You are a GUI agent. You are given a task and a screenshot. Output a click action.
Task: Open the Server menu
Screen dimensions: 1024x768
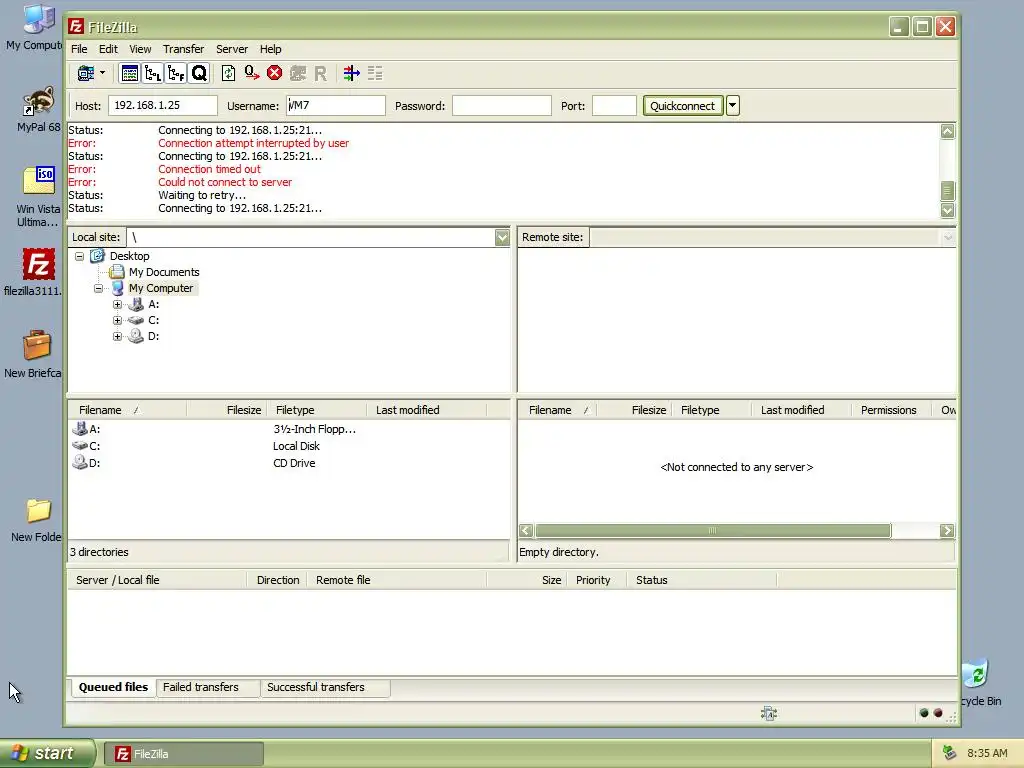[232, 49]
